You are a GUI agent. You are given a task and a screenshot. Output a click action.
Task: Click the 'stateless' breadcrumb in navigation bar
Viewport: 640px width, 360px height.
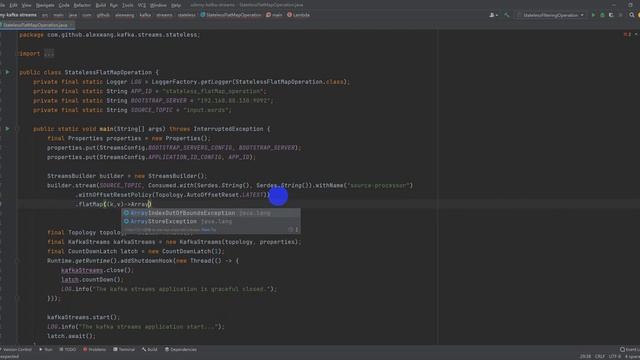tap(187, 15)
